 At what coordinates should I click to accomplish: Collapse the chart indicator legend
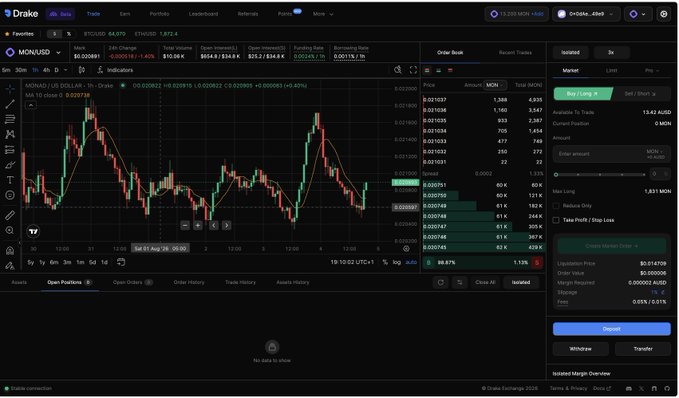[x=31, y=105]
